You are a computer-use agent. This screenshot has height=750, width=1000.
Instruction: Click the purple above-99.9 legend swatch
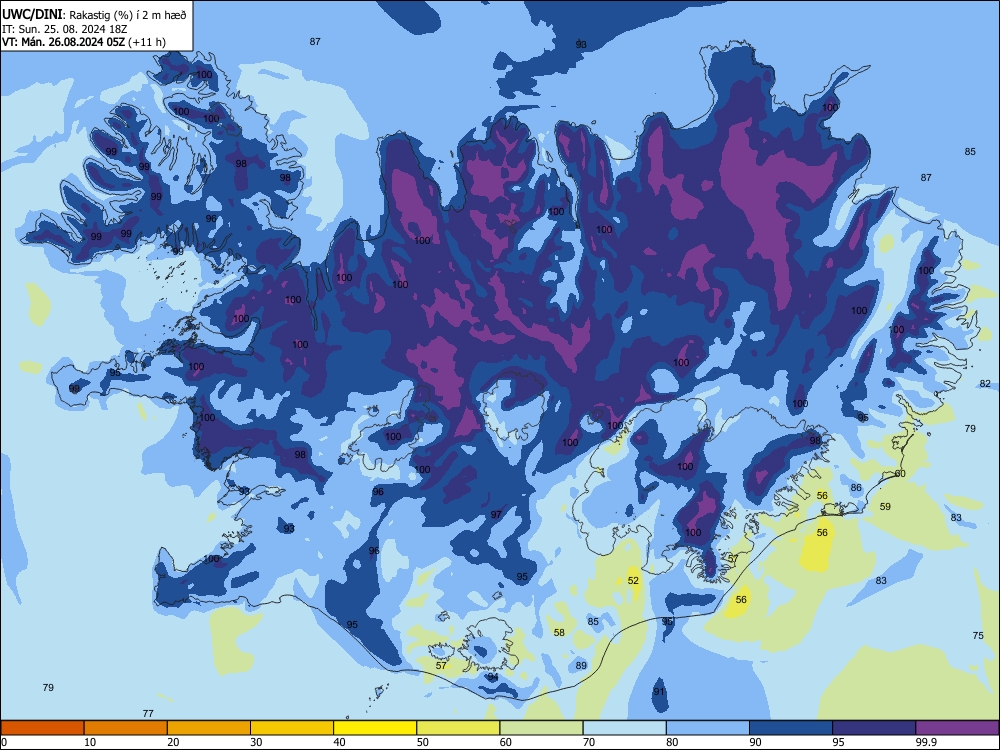(x=957, y=728)
